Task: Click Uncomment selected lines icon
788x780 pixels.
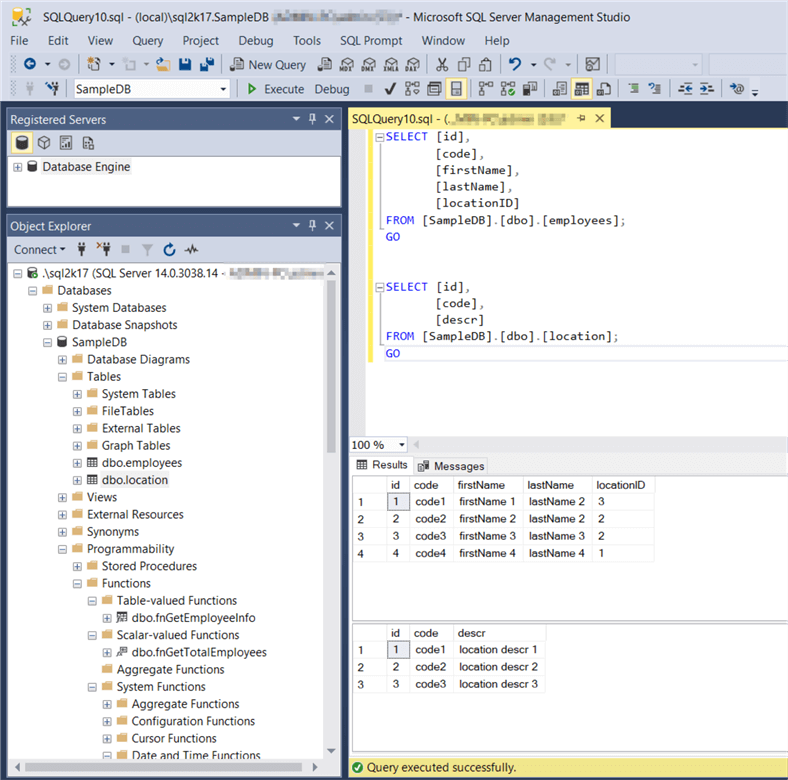Action: [655, 89]
